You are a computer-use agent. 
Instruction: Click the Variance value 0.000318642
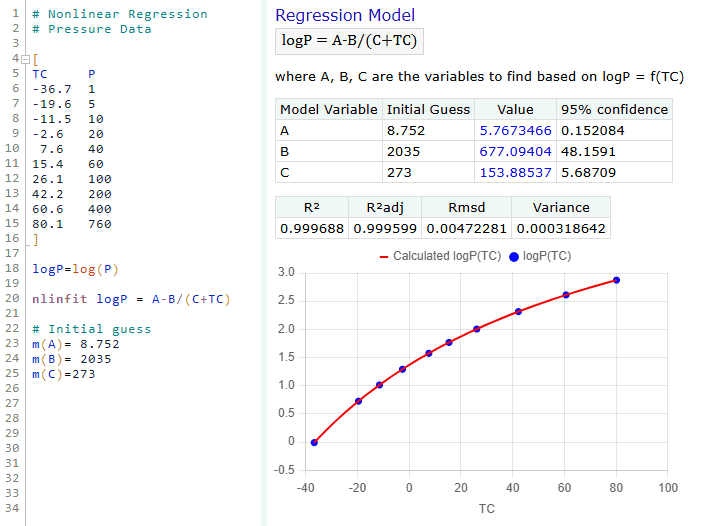(x=560, y=228)
